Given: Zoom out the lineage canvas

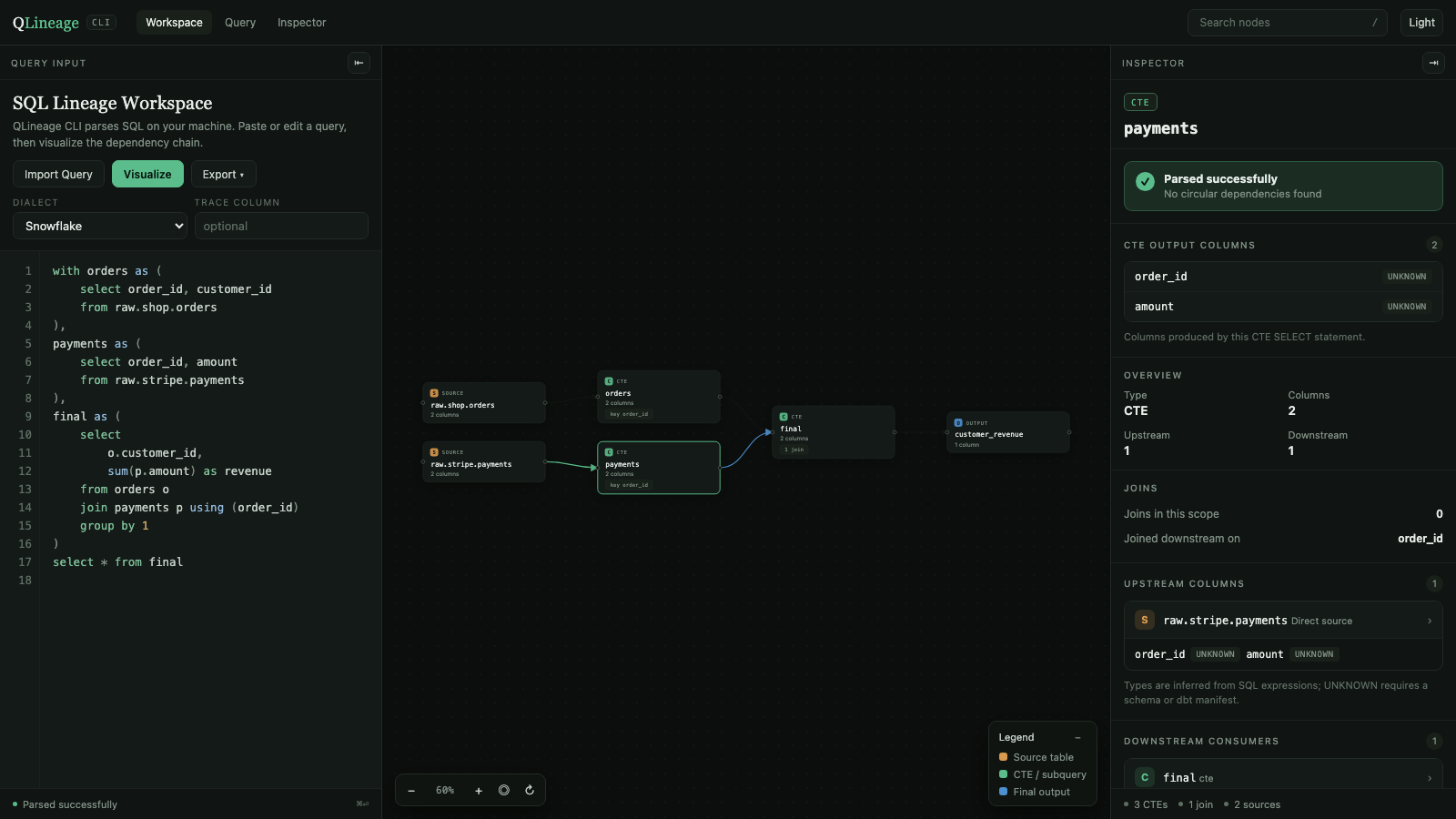Looking at the screenshot, I should 411,791.
